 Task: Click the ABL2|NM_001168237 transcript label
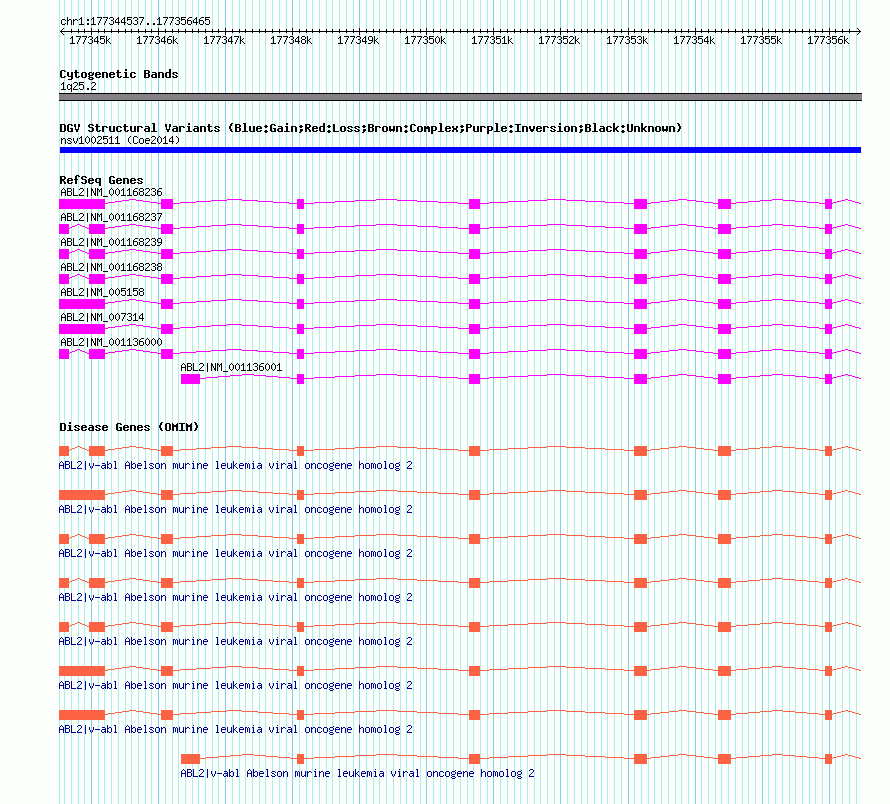pos(111,217)
